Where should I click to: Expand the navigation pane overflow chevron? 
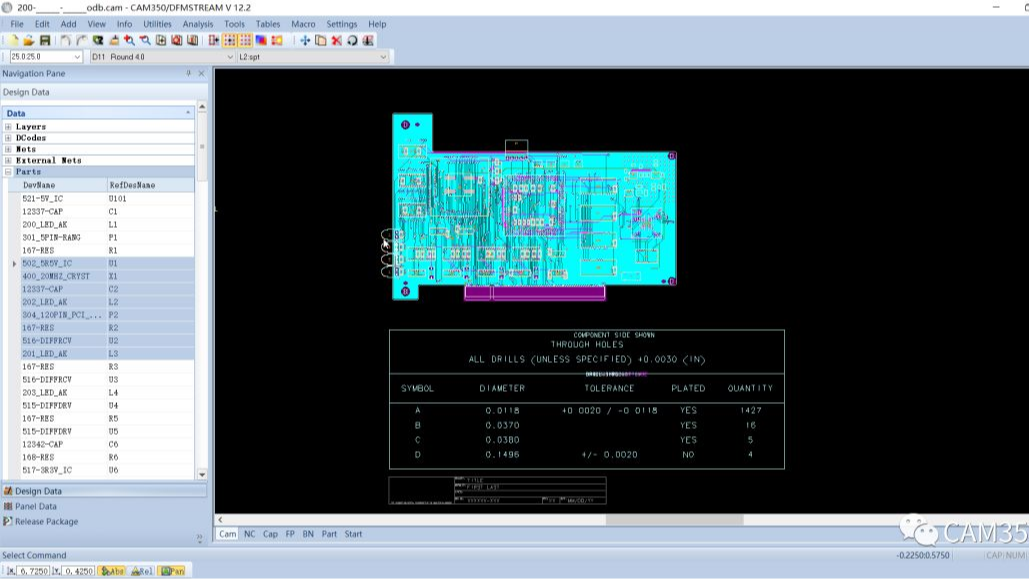pos(200,538)
